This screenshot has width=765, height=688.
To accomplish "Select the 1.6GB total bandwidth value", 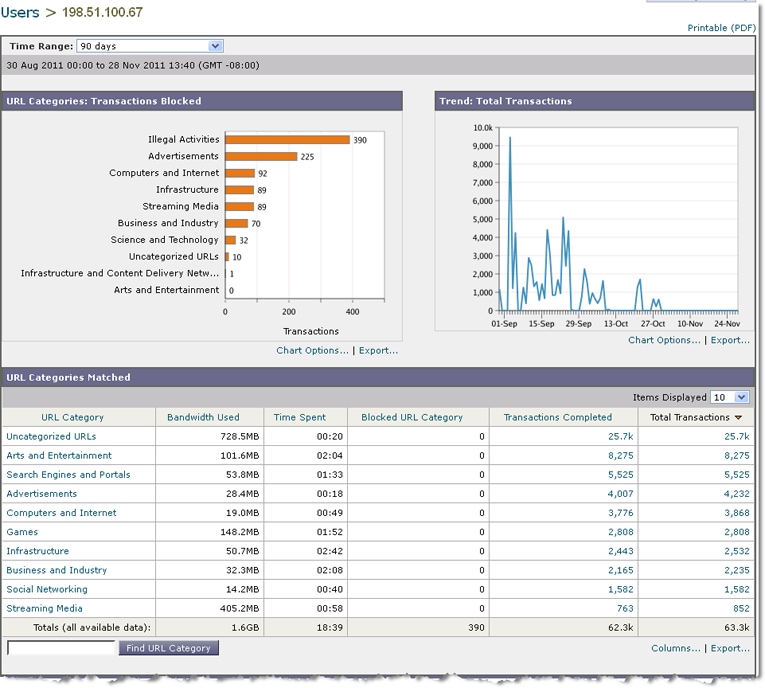I will (x=245, y=627).
